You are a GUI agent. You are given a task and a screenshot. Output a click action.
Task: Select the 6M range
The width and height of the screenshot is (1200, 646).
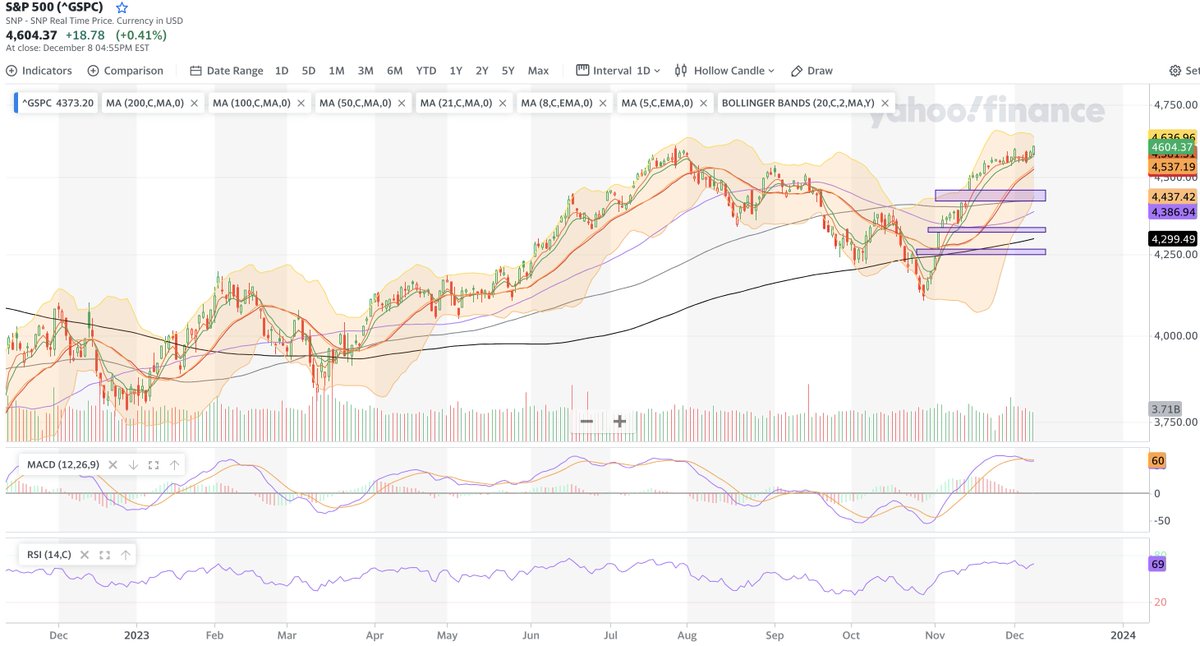pyautogui.click(x=395, y=71)
